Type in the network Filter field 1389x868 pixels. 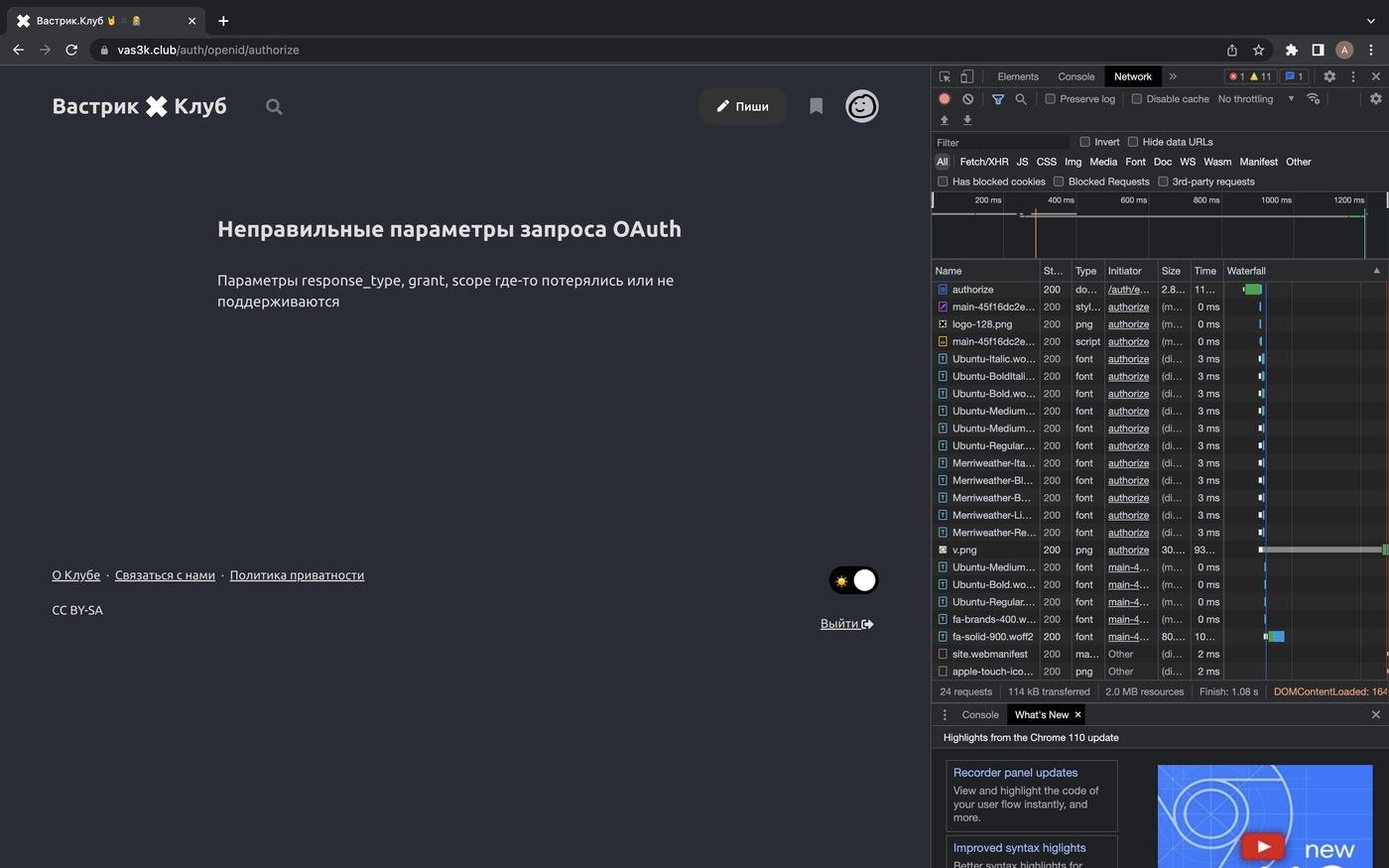(1000, 142)
